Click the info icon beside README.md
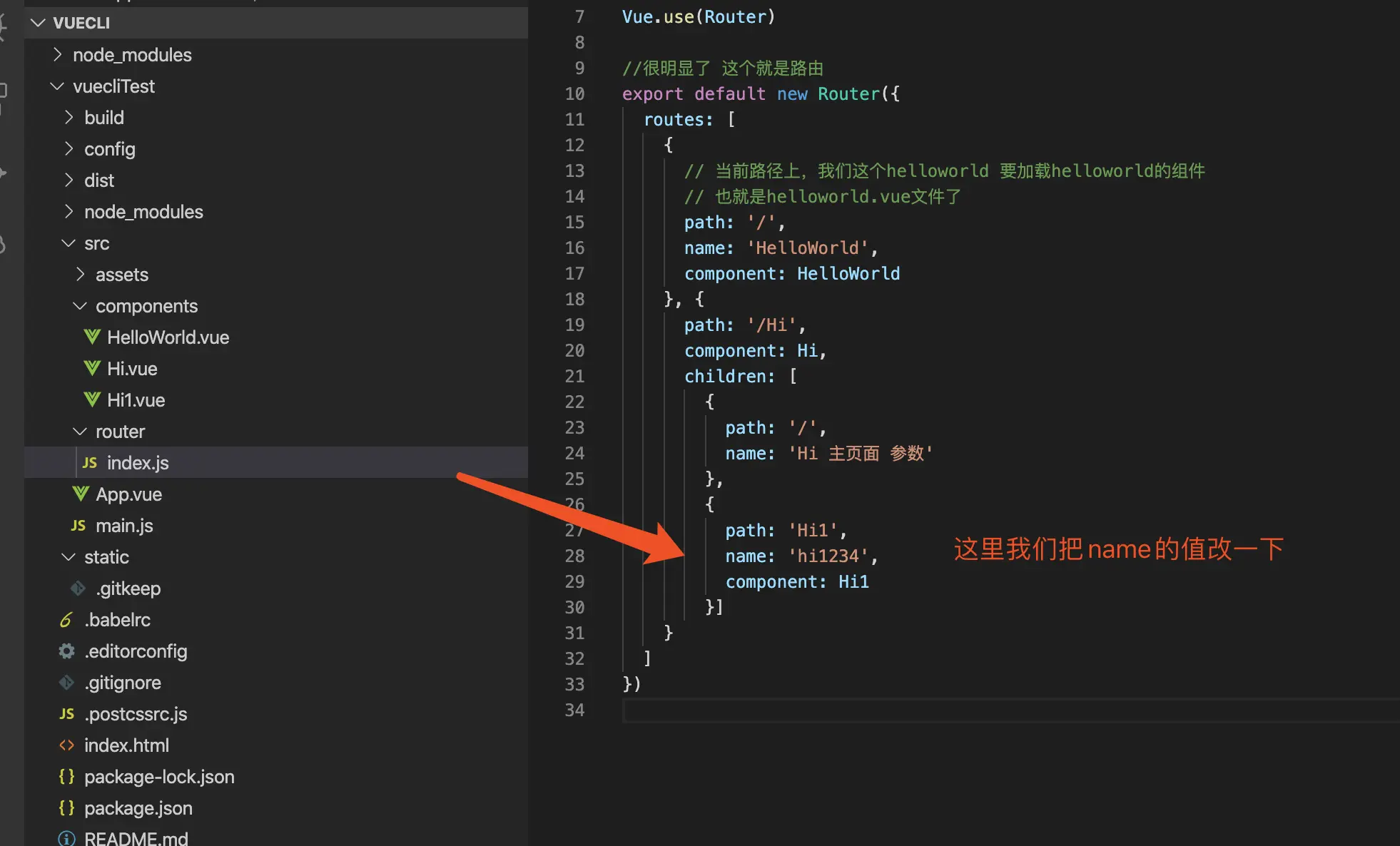 point(66,839)
